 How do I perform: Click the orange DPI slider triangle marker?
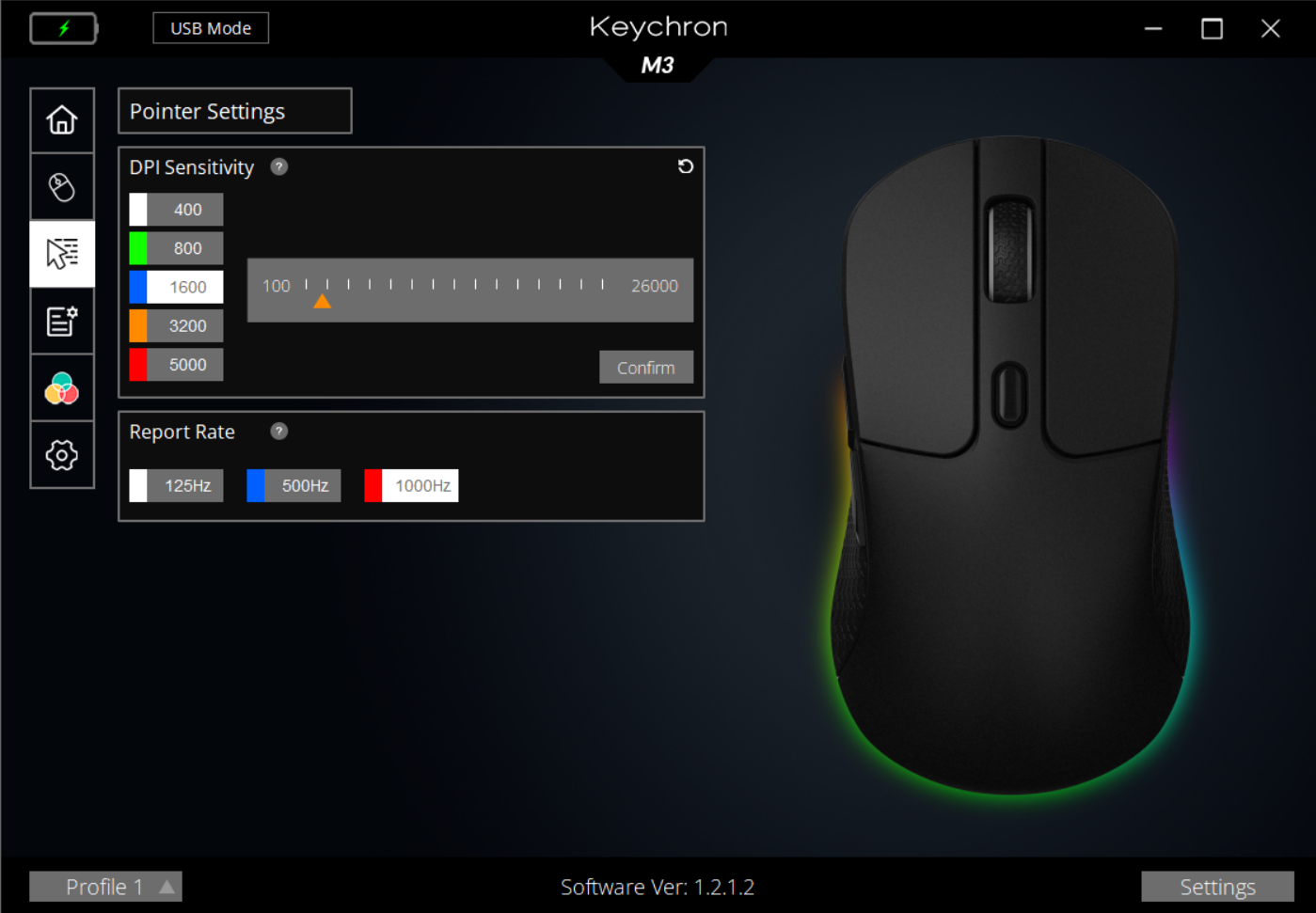click(x=322, y=301)
